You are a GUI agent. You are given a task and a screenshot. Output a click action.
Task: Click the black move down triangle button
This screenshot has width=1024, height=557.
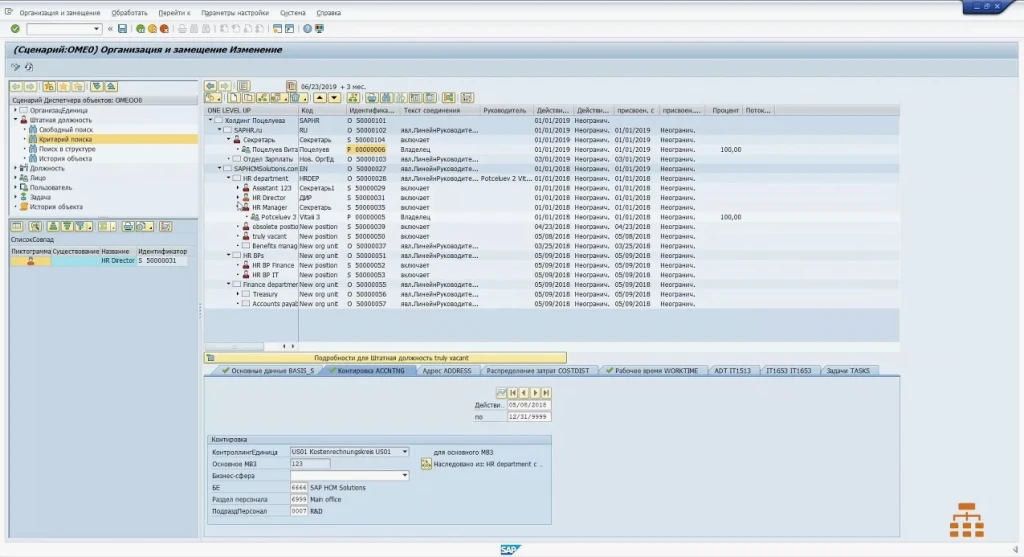click(334, 98)
